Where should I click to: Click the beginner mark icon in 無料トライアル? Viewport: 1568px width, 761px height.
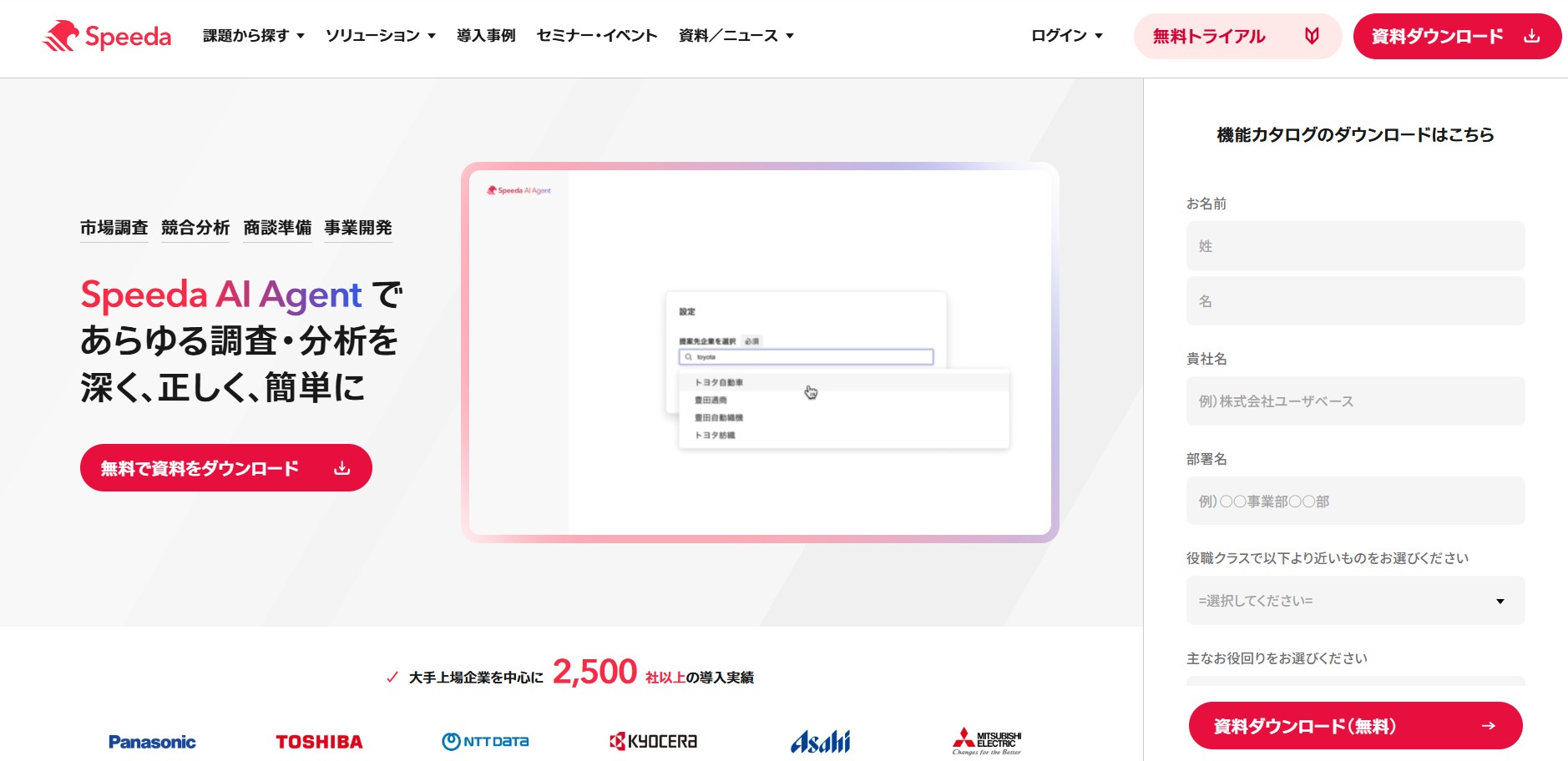pos(1312,36)
